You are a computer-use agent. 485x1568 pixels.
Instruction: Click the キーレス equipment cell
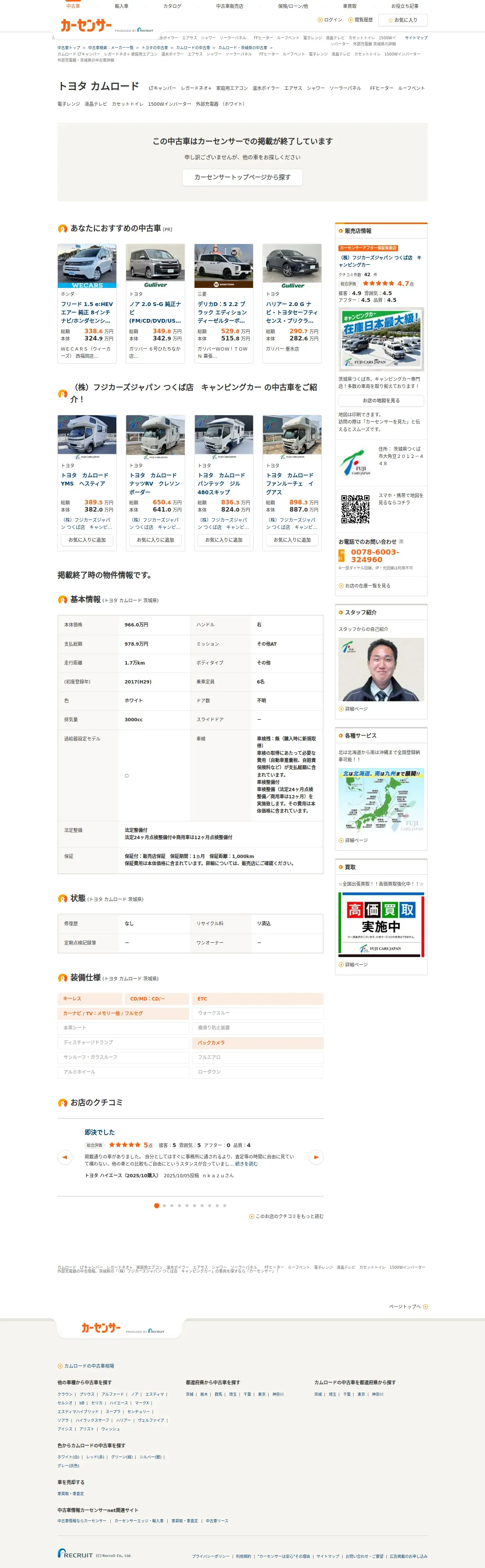90,999
